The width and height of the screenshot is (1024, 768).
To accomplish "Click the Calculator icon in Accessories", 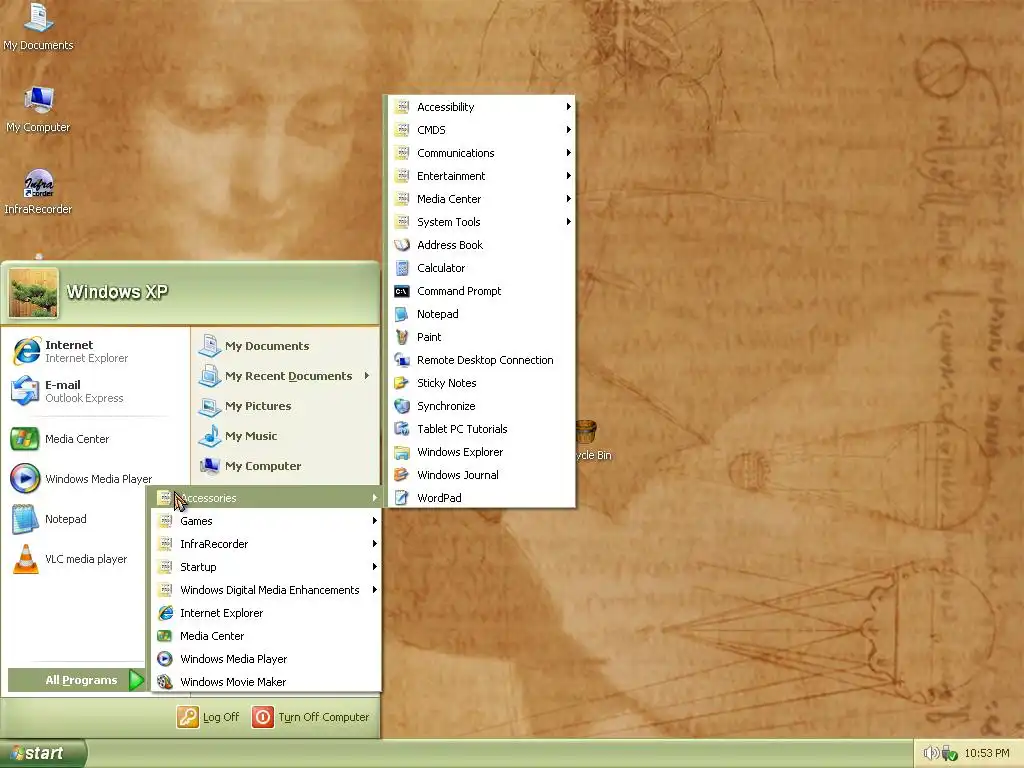I will point(402,268).
